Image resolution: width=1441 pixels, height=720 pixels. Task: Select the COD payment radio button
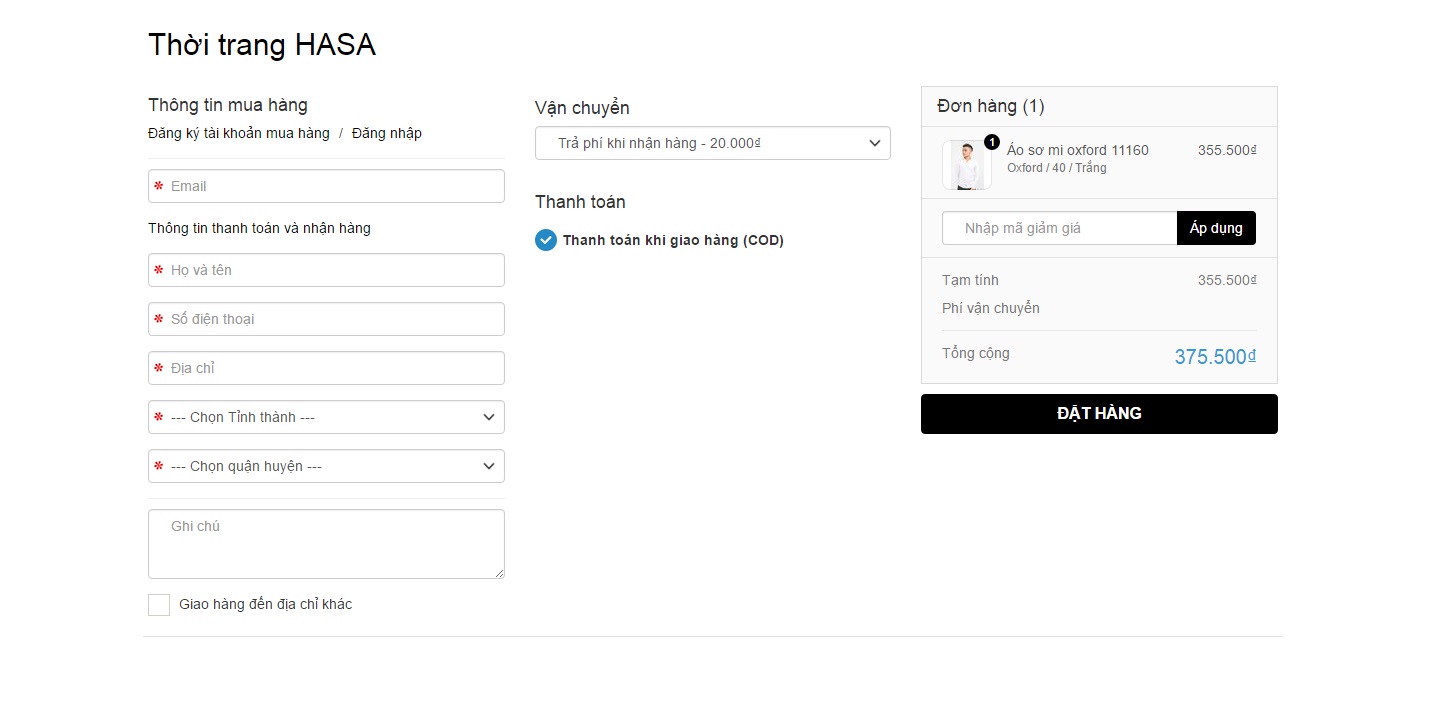(x=546, y=240)
